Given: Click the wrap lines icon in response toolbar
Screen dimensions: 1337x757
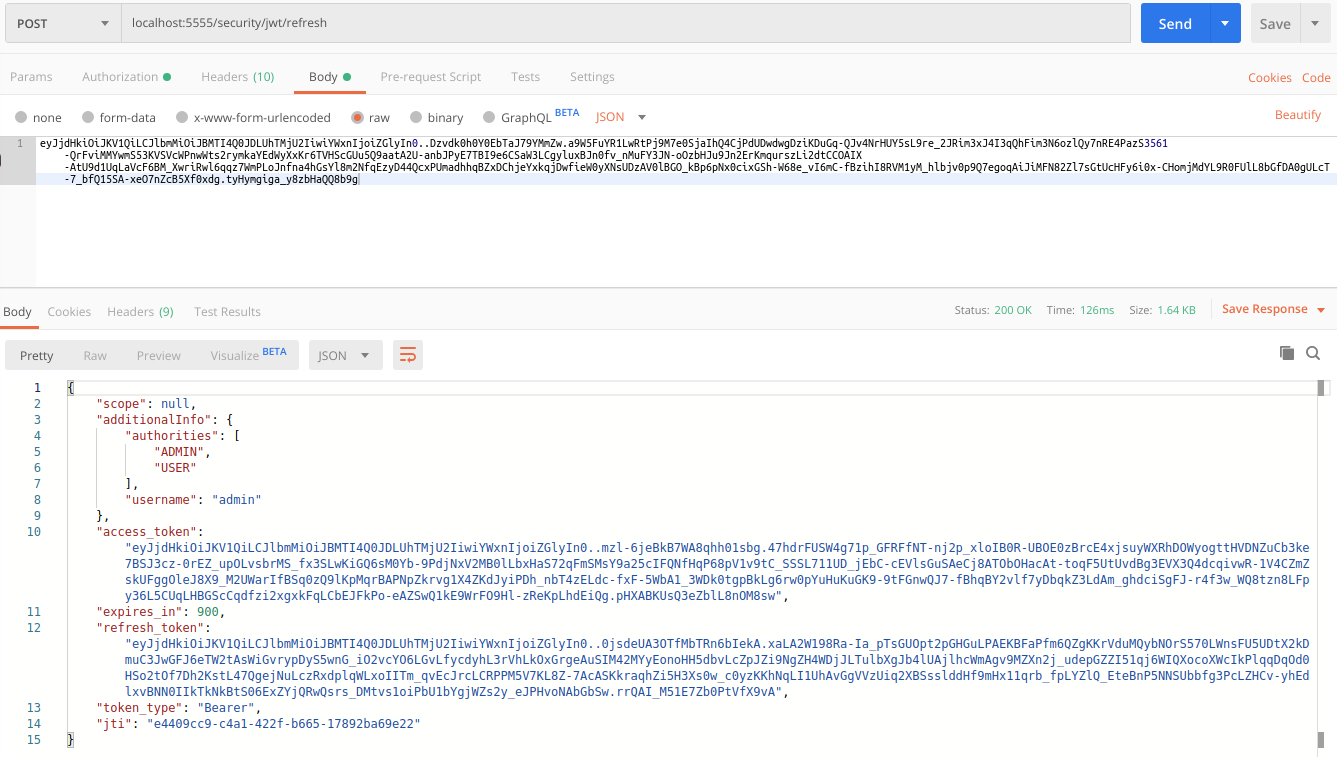Looking at the screenshot, I should 408,355.
